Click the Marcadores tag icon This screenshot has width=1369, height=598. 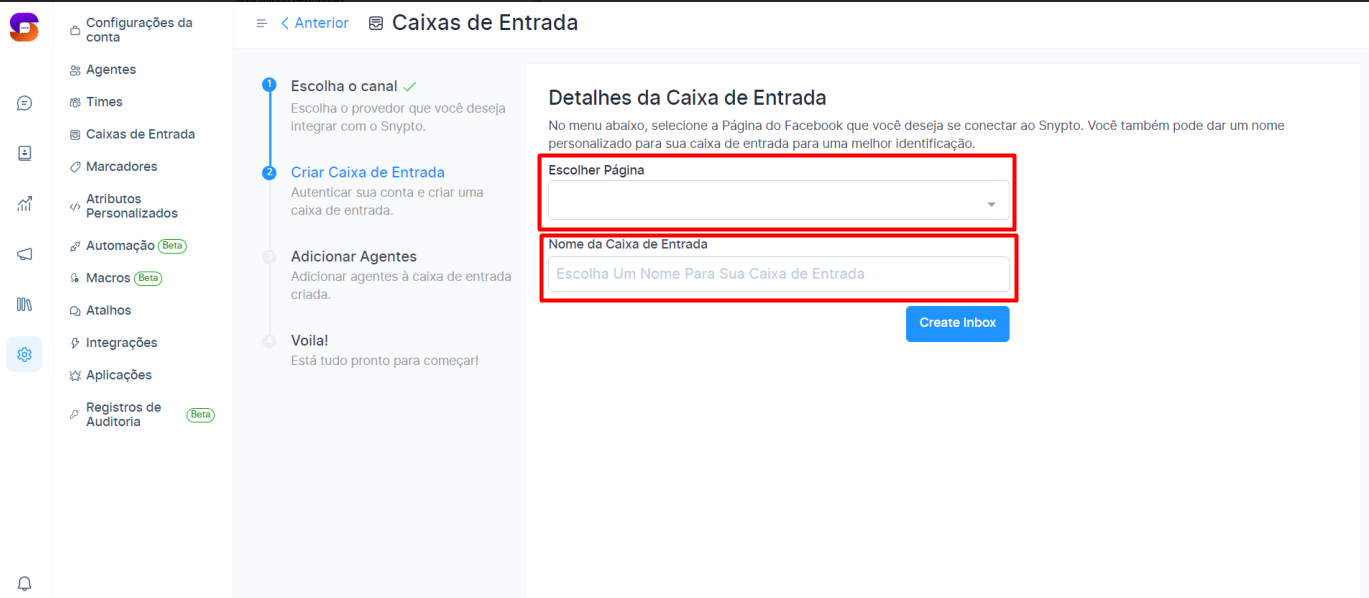[x=75, y=167]
